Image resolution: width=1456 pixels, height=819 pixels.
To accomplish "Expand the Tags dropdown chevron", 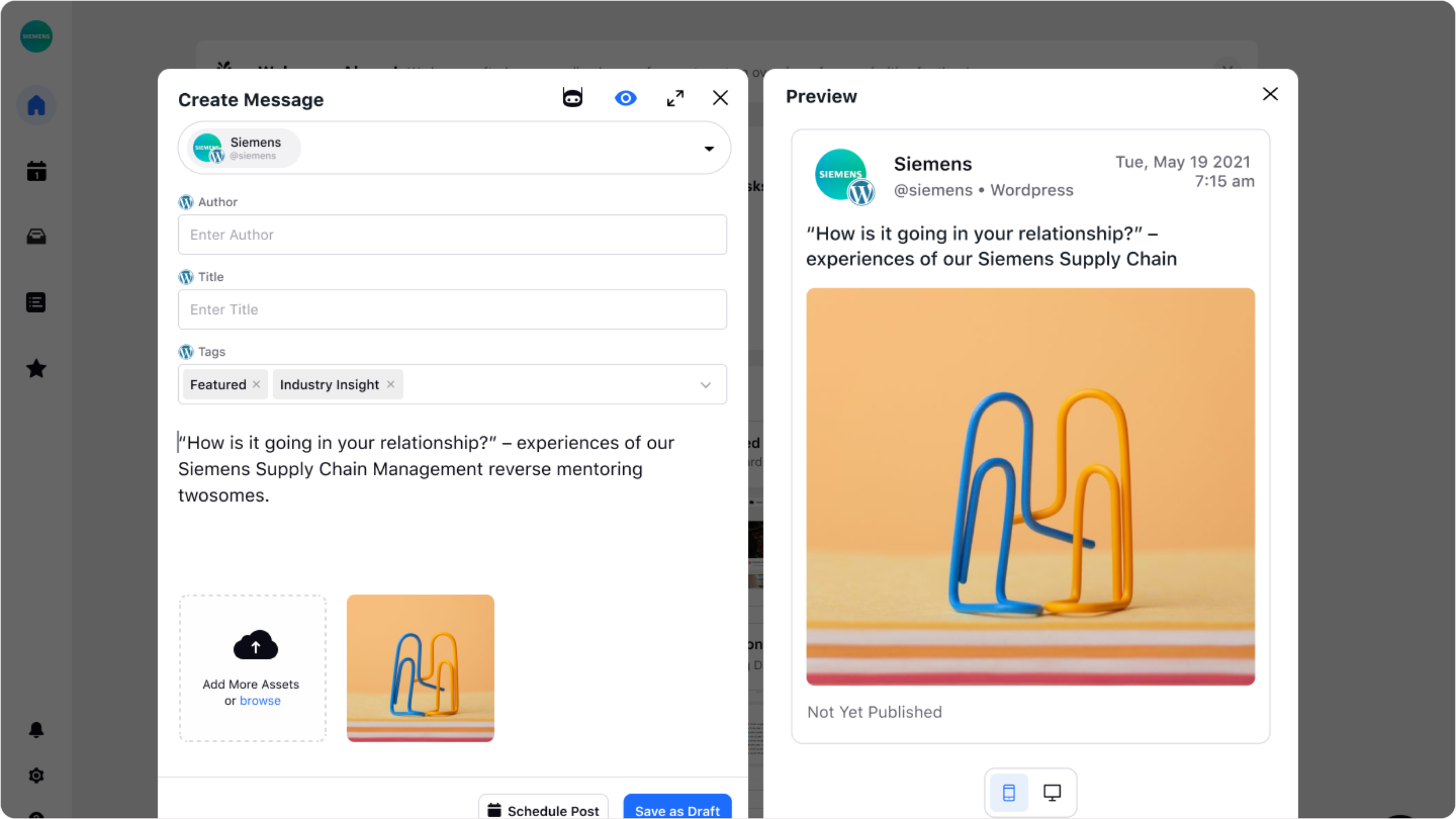I will pyautogui.click(x=705, y=385).
